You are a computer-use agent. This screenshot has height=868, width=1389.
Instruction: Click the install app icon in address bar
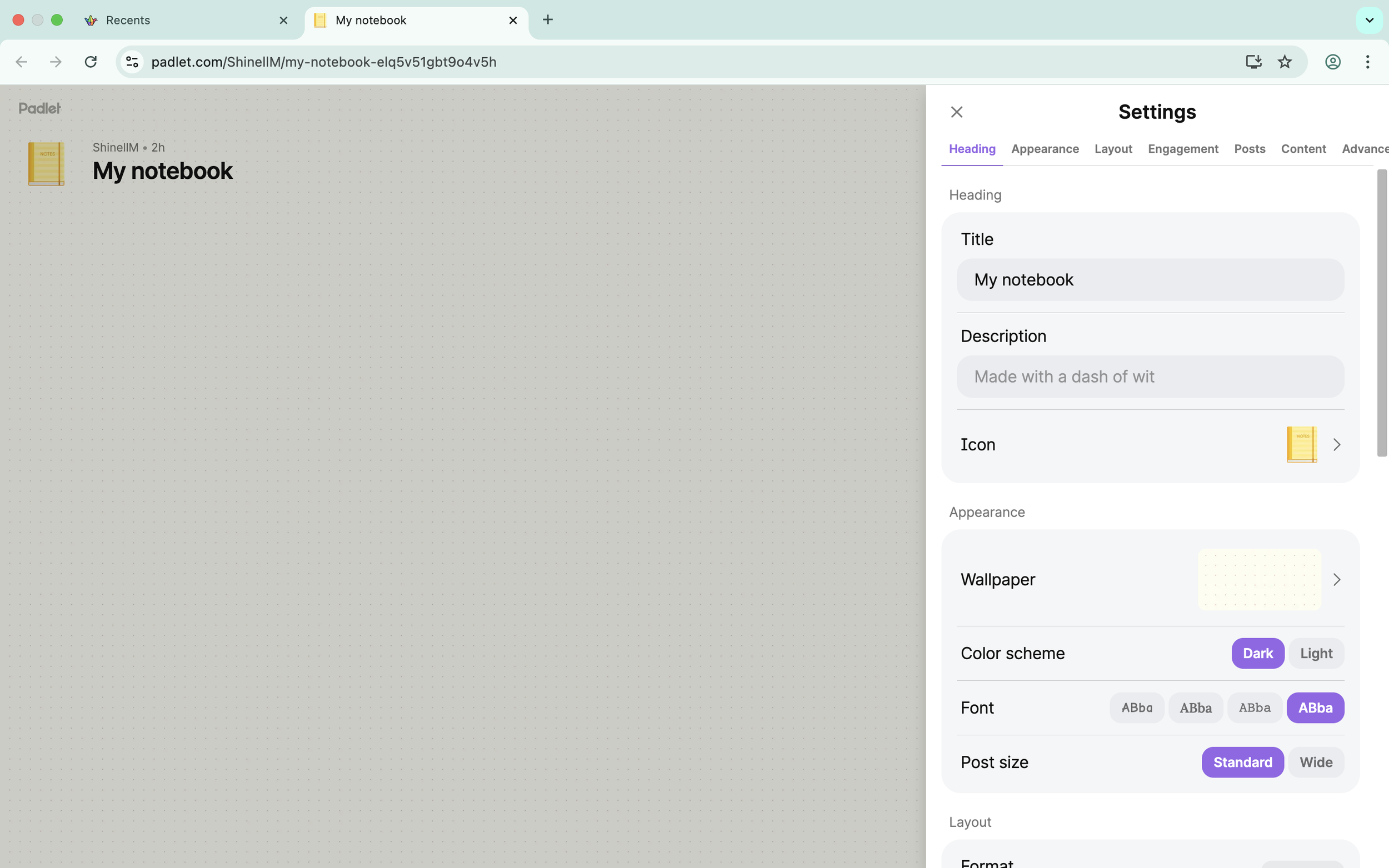click(1253, 62)
